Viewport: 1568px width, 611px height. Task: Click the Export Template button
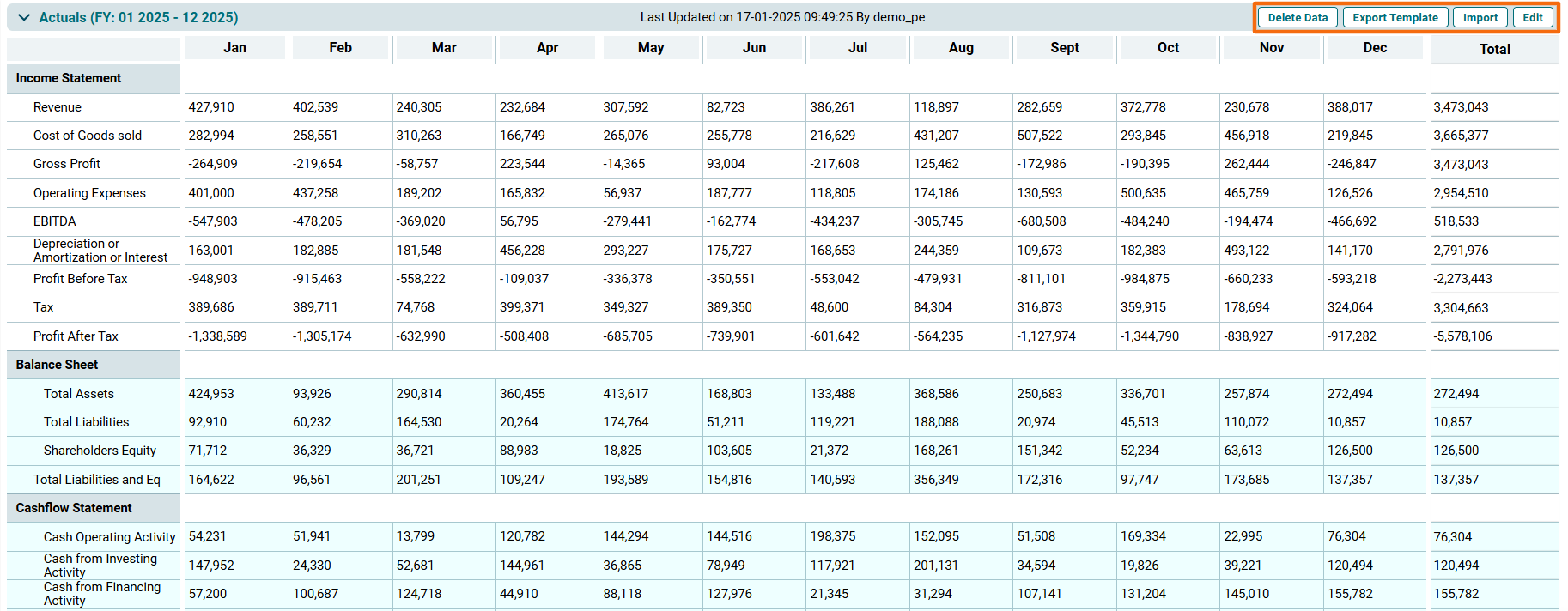pos(1395,17)
